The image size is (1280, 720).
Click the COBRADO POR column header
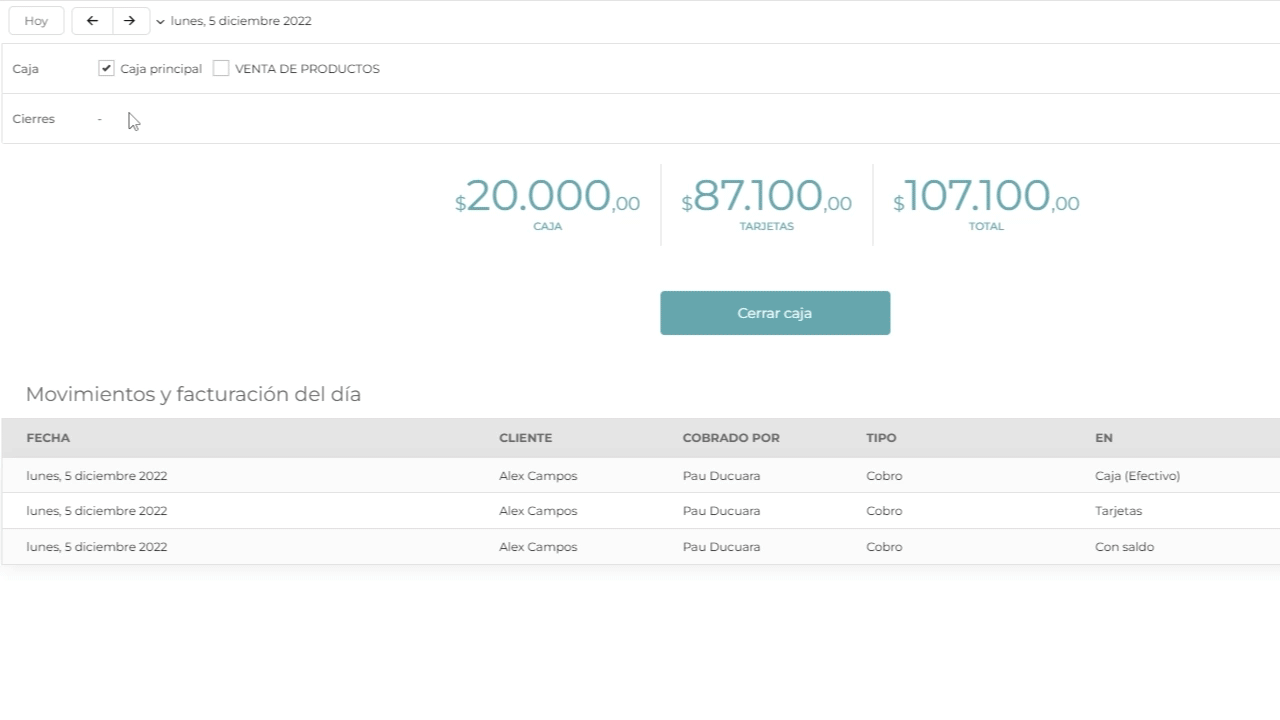731,438
